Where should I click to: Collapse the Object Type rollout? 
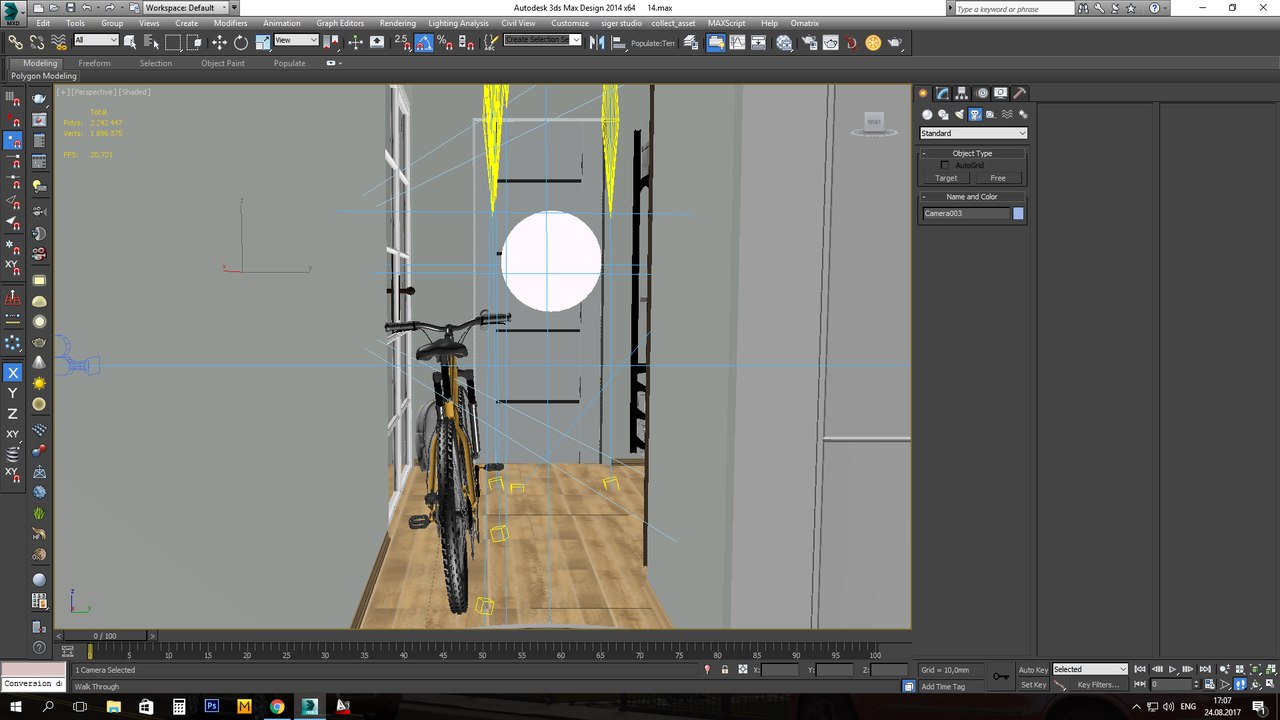tap(972, 153)
